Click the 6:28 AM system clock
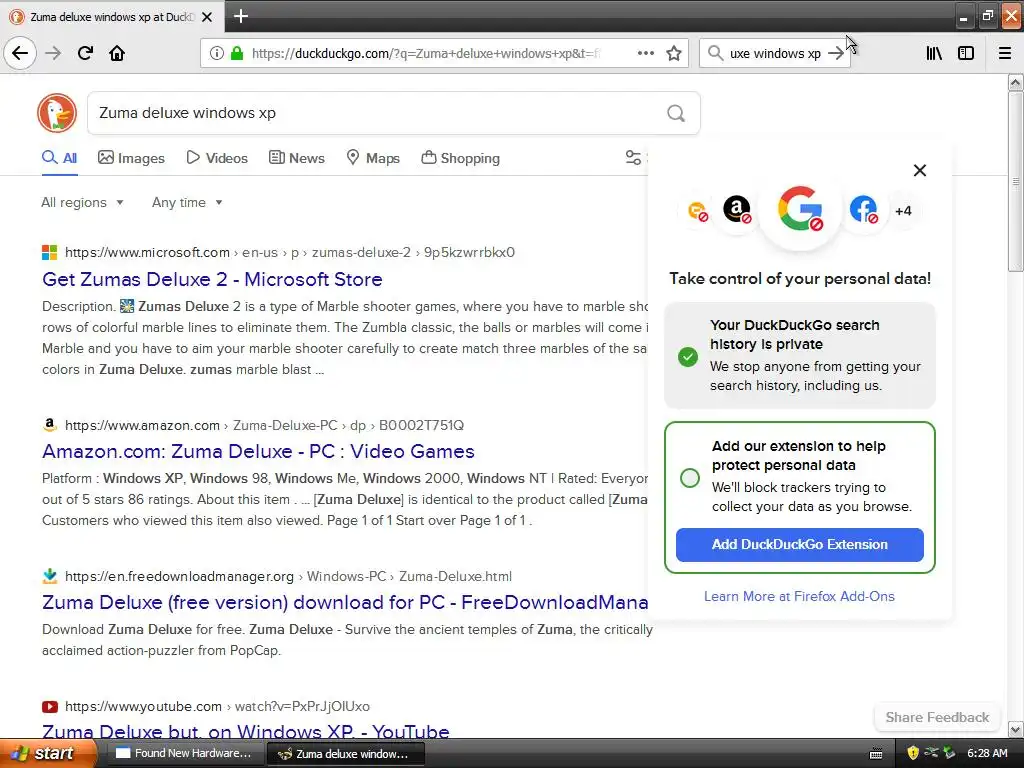The height and width of the screenshot is (768, 1024). [x=987, y=753]
